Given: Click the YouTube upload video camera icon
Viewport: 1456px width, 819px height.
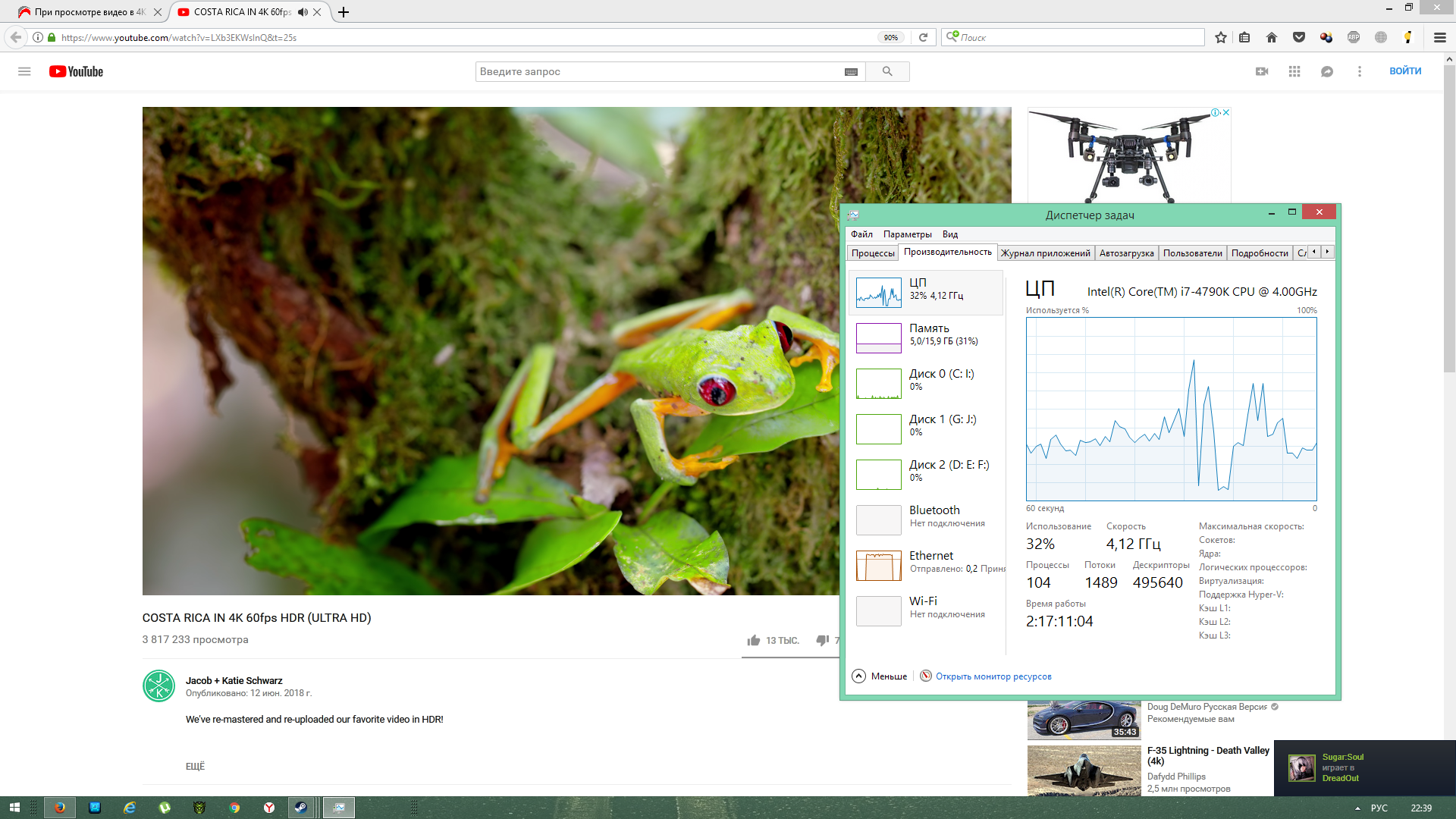Looking at the screenshot, I should [x=1262, y=71].
